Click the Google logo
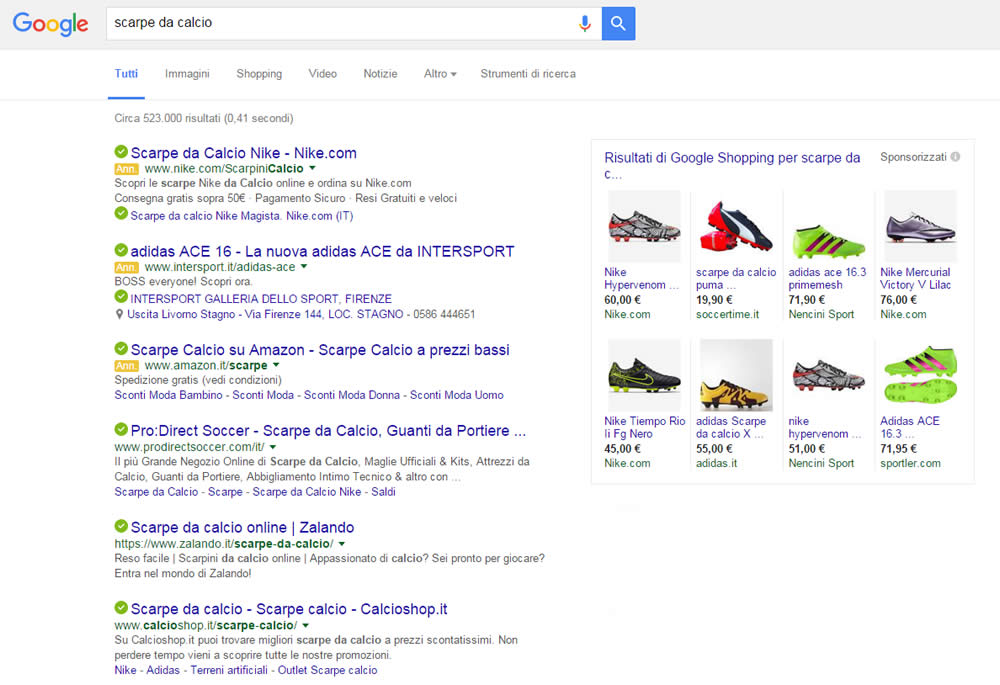The width and height of the screenshot is (1000, 685). (50, 24)
